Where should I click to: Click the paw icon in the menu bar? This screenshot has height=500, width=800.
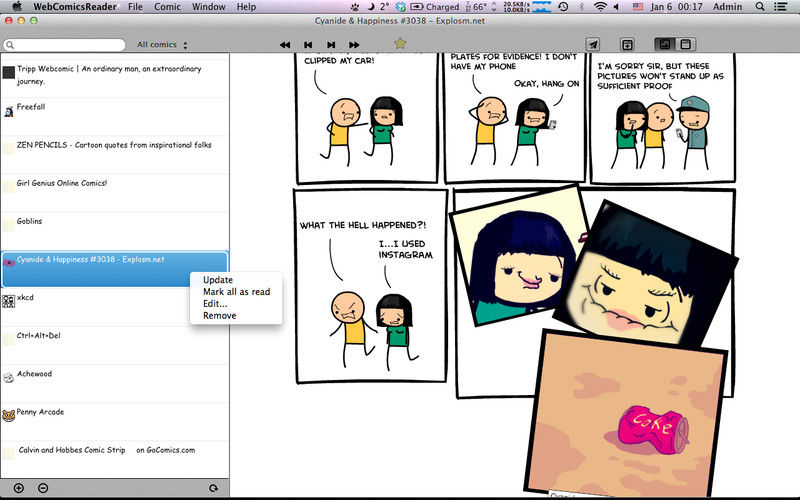pyautogui.click(x=354, y=7)
